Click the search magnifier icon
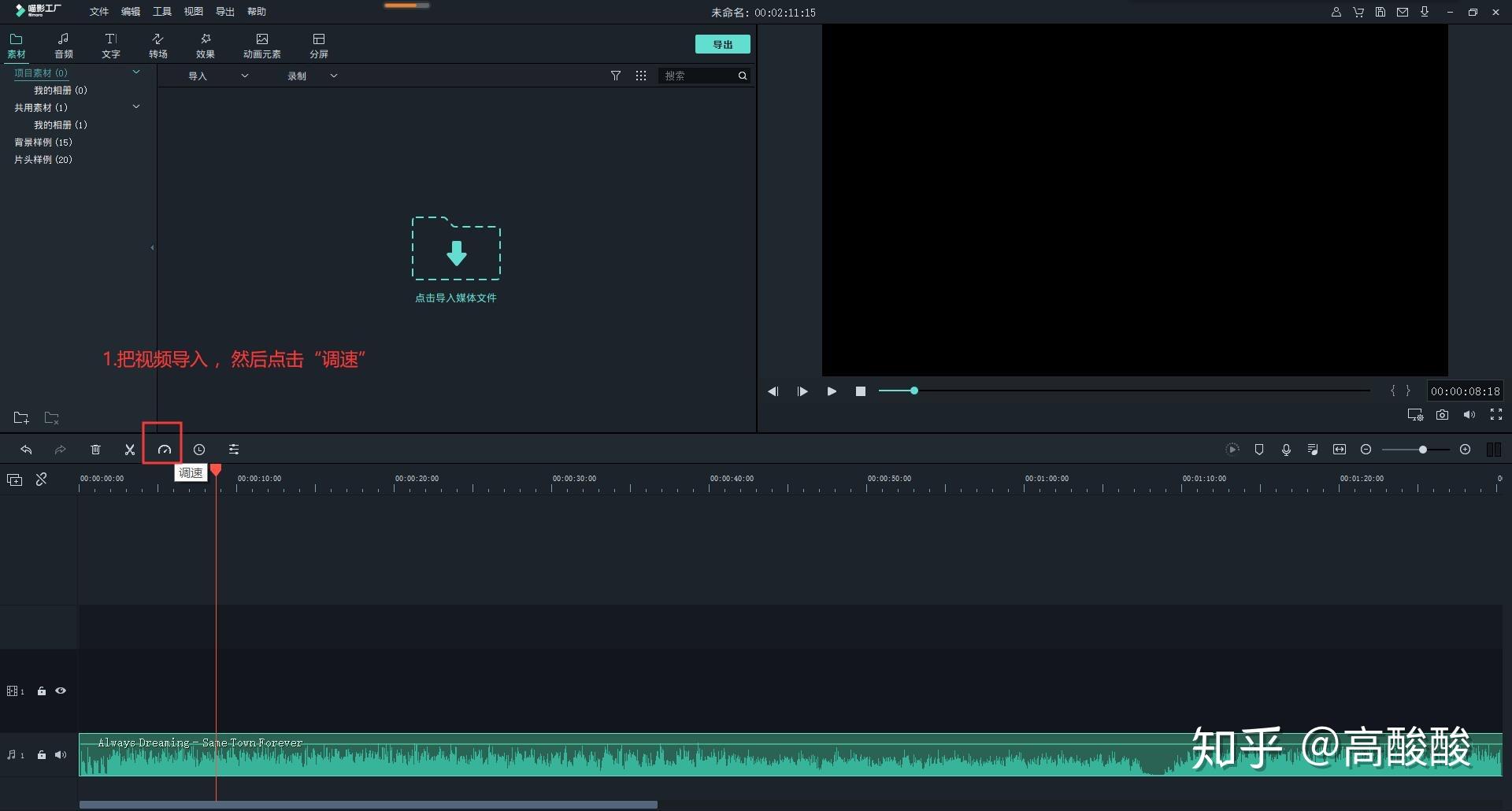 point(743,76)
